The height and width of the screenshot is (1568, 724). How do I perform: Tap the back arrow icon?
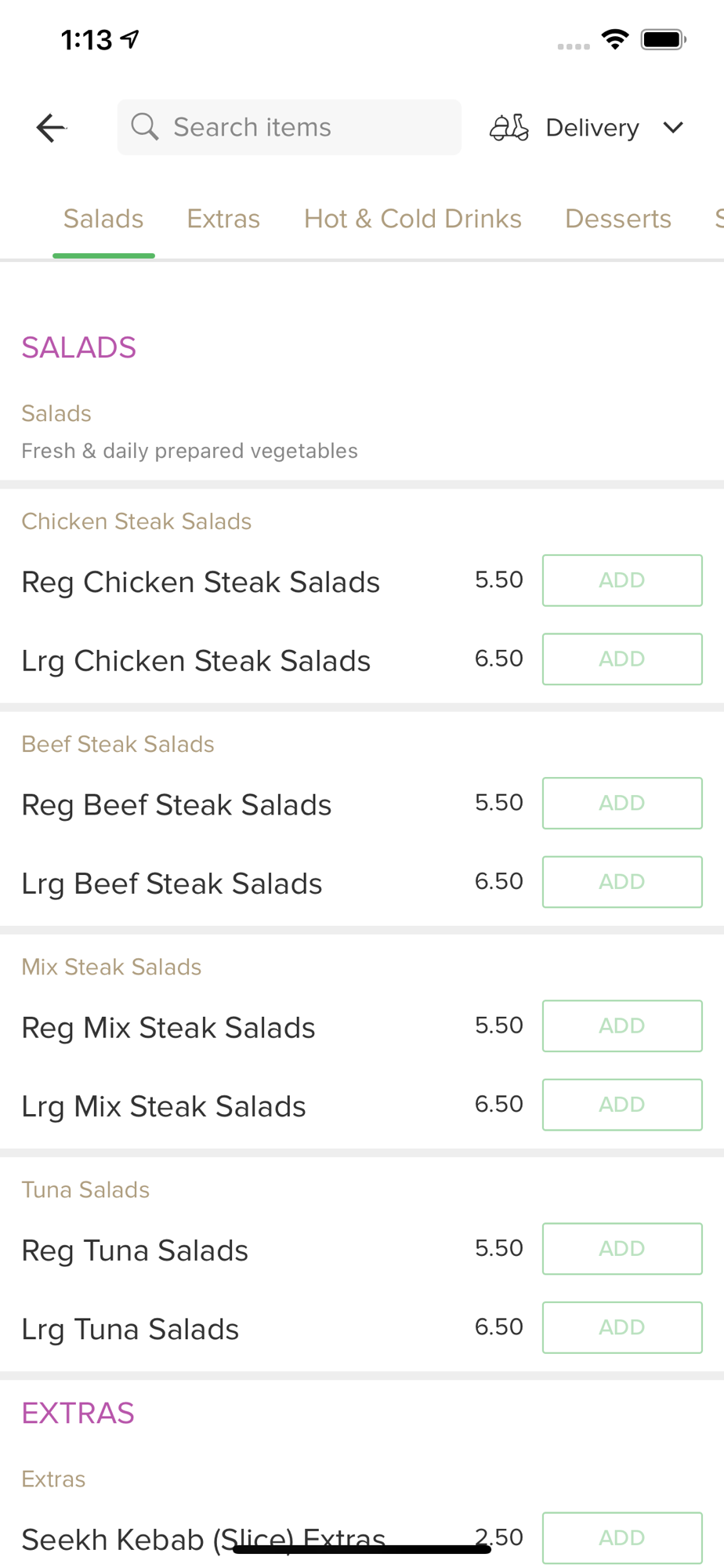[x=51, y=128]
